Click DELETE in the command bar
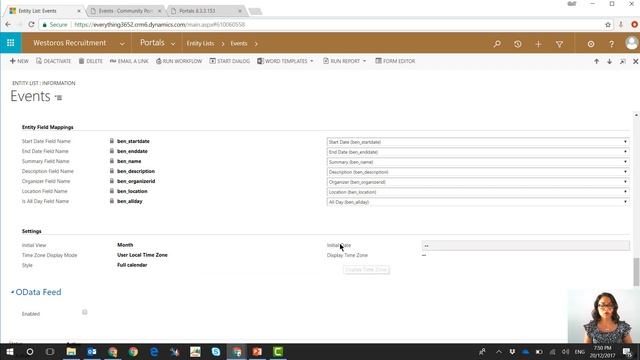 91,61
